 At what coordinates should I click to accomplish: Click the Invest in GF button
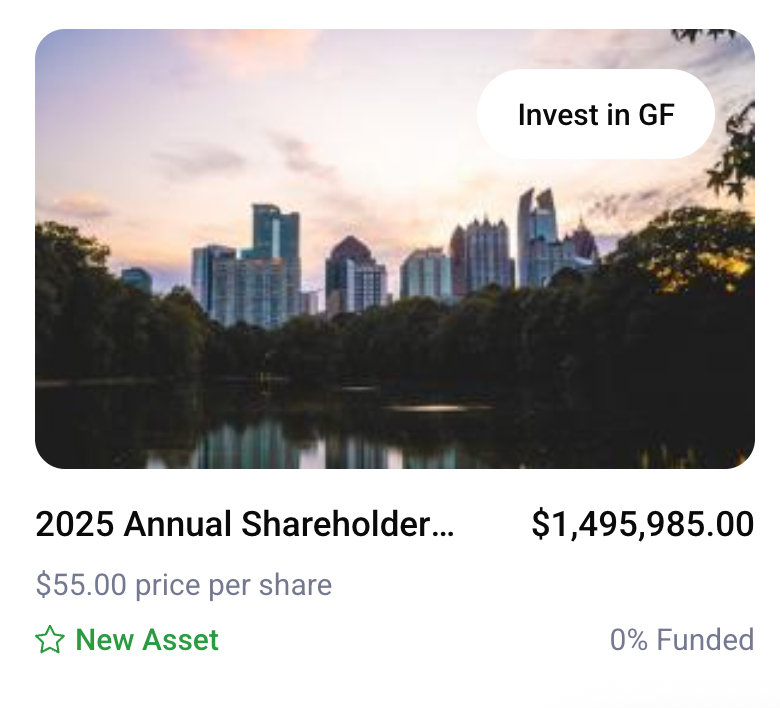[596, 115]
